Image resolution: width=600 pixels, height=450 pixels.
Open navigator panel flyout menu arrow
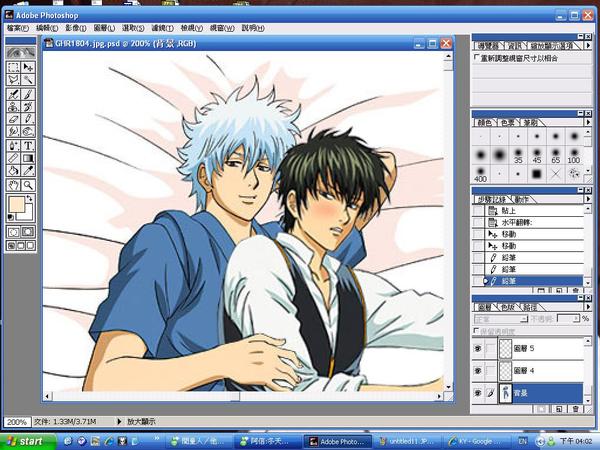588,46
